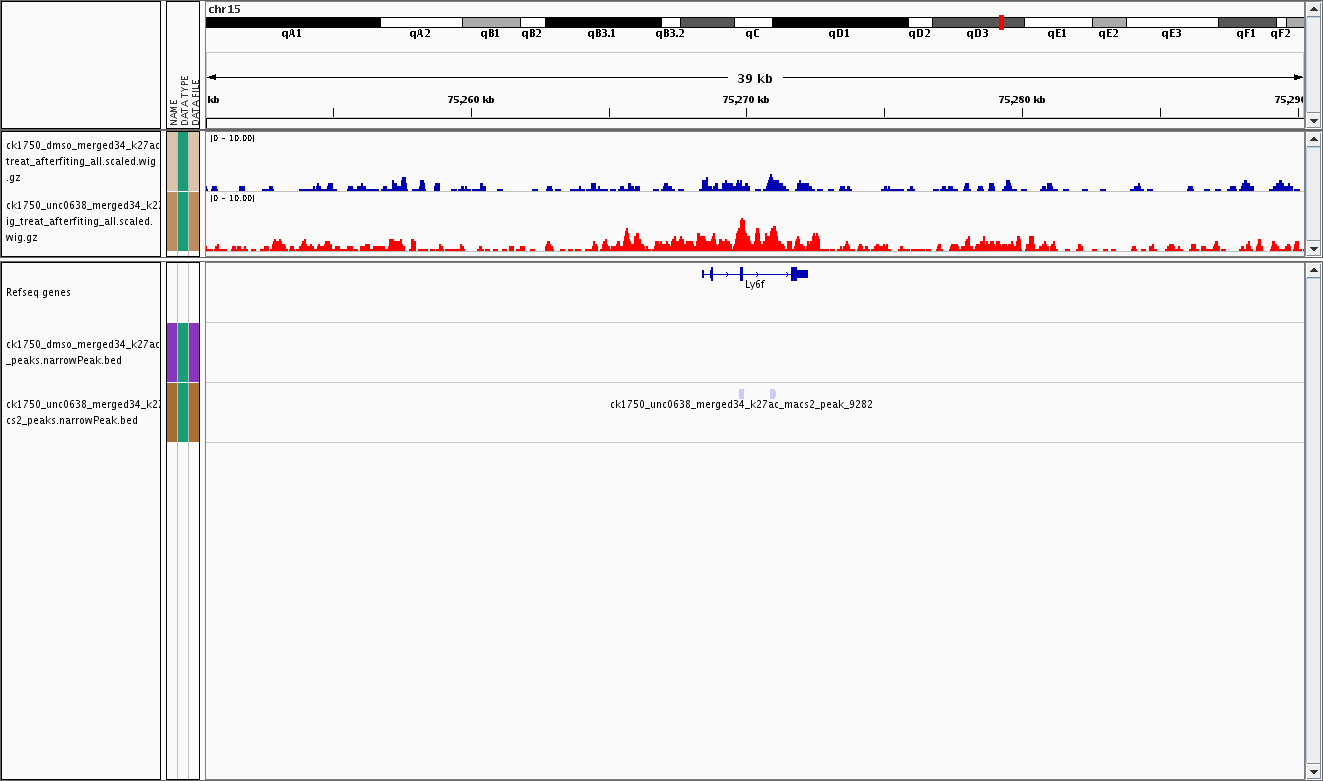This screenshot has width=1323, height=781.
Task: Click the blue dmso signal peak over Ly6f
Action: pyautogui.click(x=771, y=184)
